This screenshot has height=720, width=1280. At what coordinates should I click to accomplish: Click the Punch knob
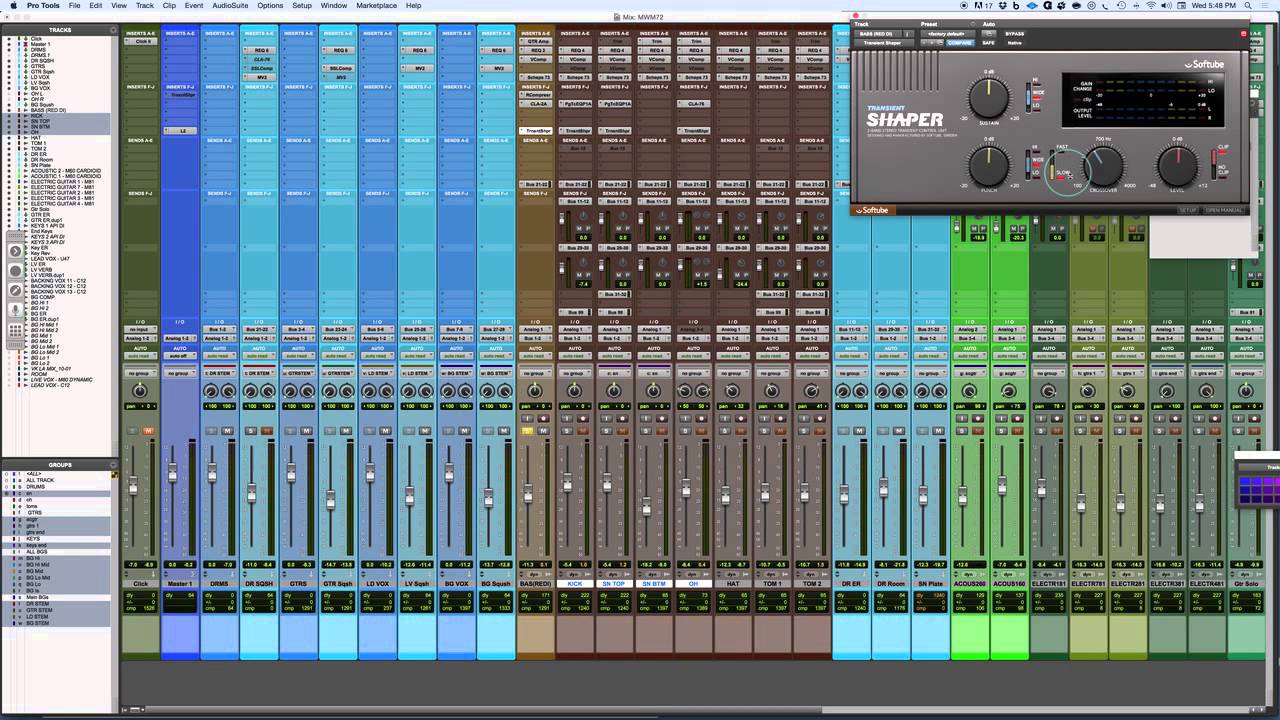[x=988, y=165]
